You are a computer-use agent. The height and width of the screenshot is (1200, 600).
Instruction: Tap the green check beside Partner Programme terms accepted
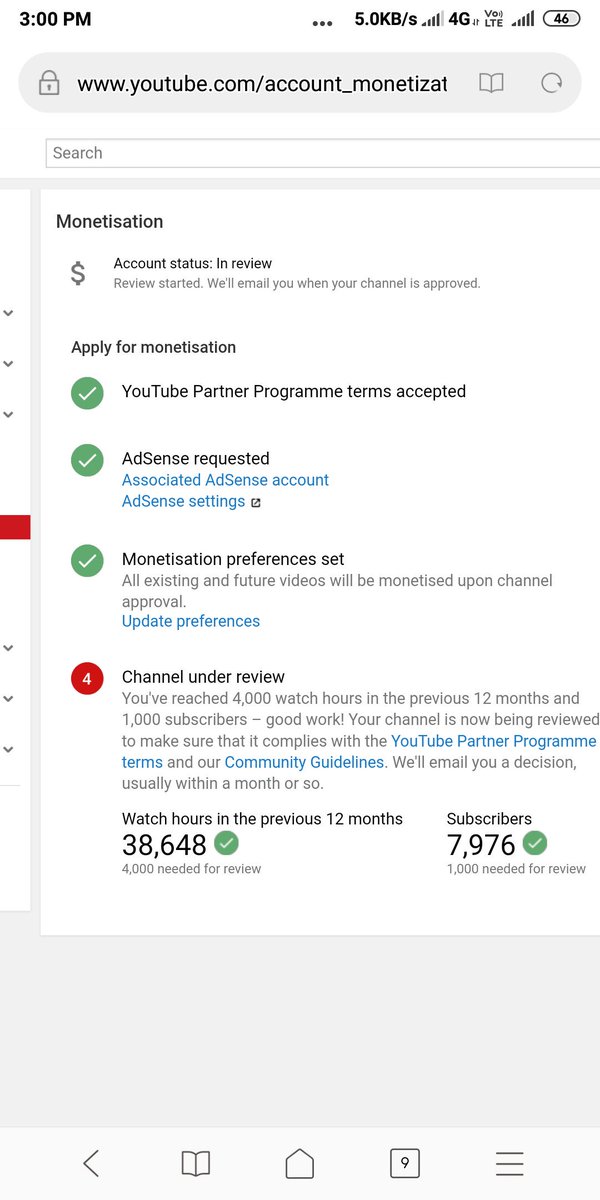[x=88, y=392]
